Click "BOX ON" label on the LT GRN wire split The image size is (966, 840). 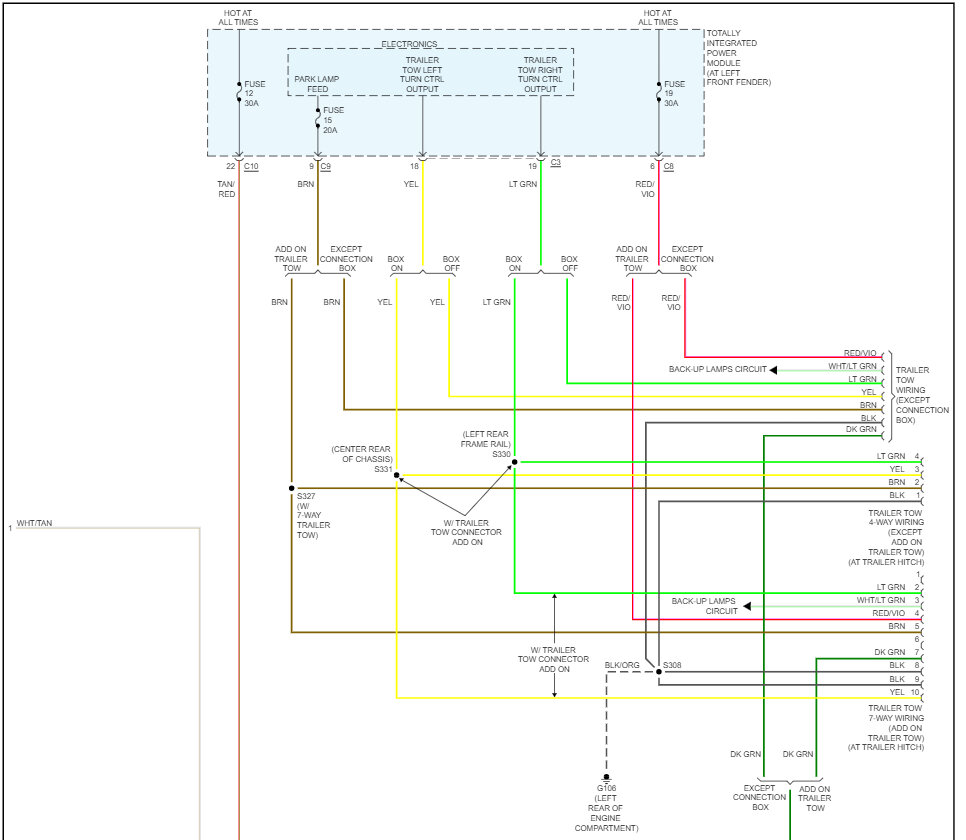[x=514, y=264]
